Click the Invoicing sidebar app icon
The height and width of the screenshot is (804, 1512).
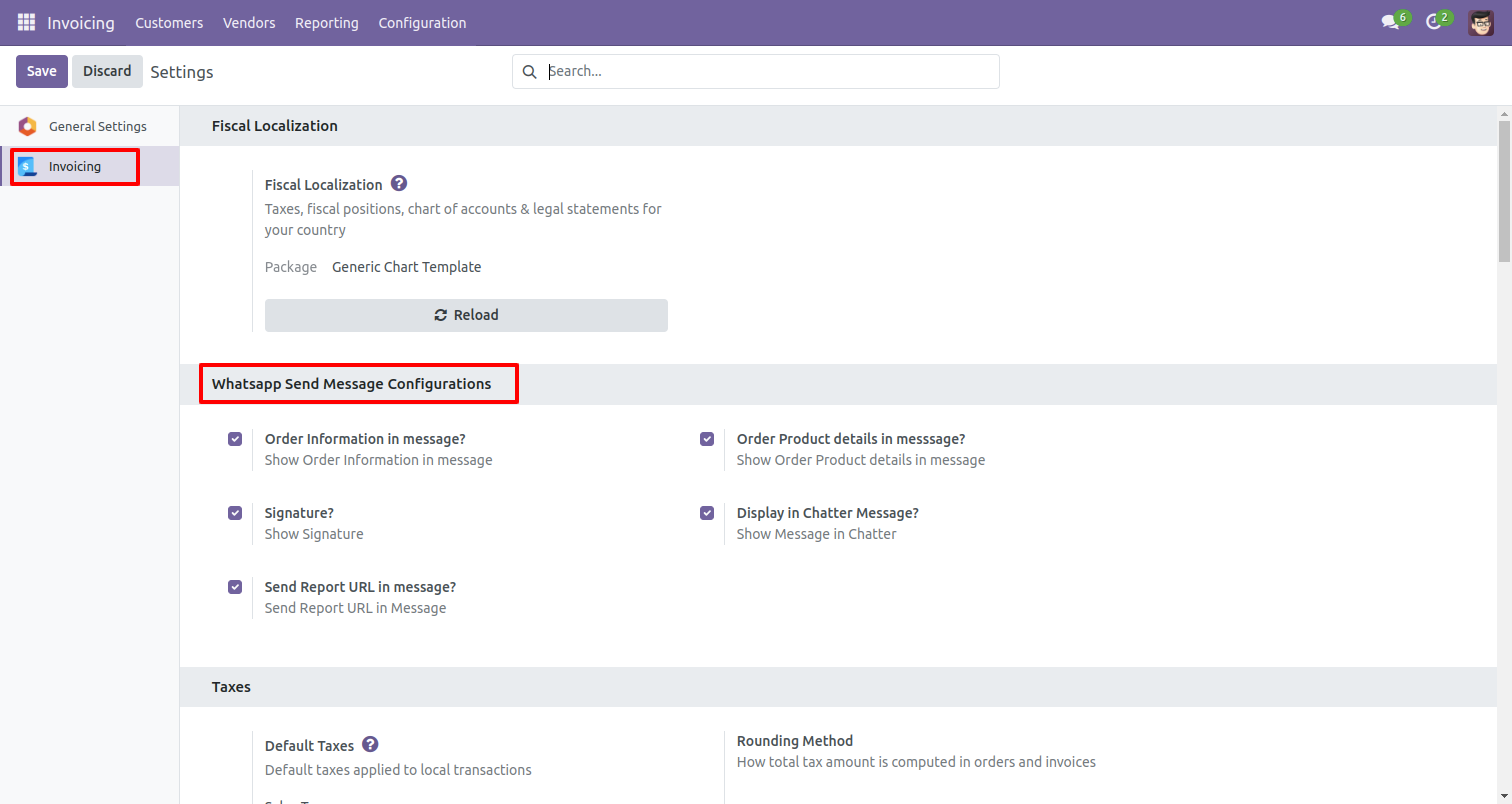point(27,166)
